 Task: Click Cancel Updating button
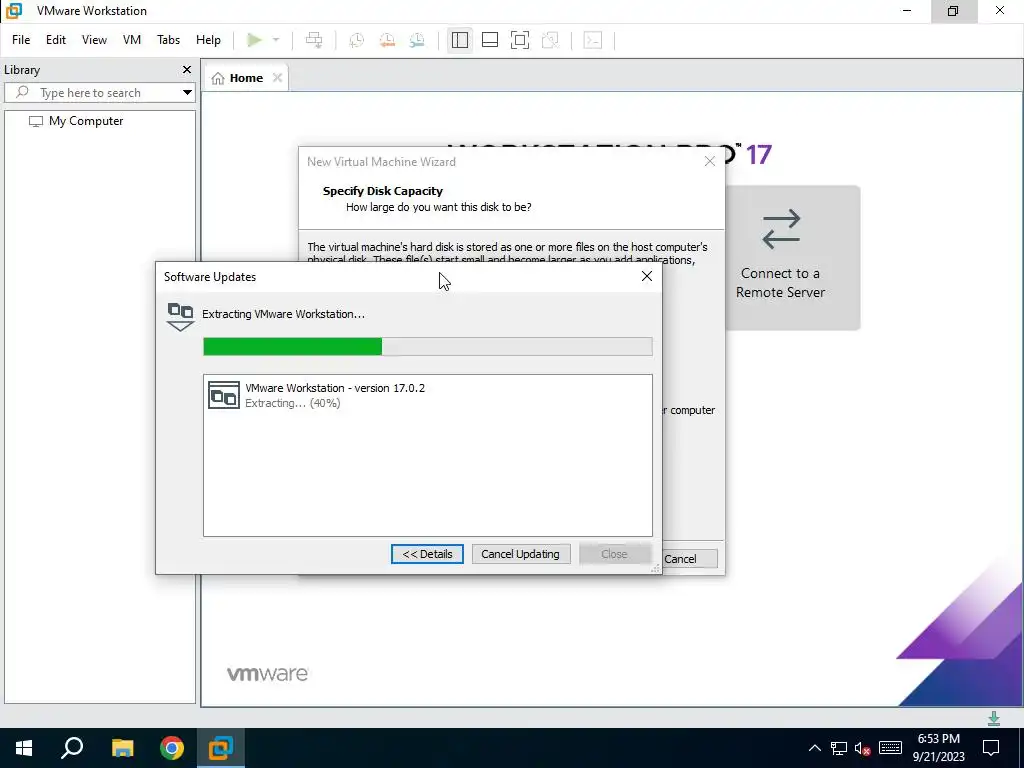(520, 554)
